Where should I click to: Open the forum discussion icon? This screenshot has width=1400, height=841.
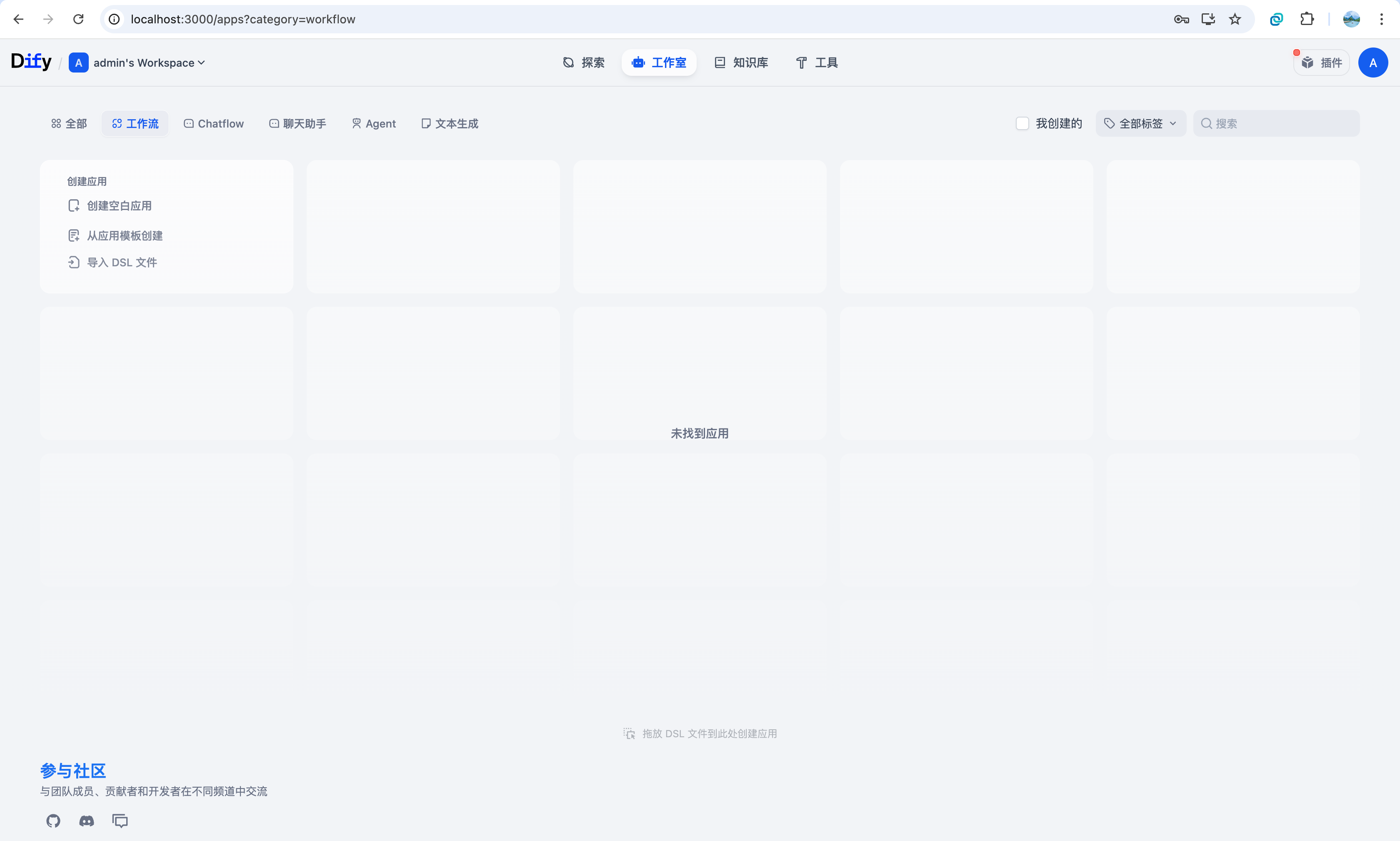120,821
